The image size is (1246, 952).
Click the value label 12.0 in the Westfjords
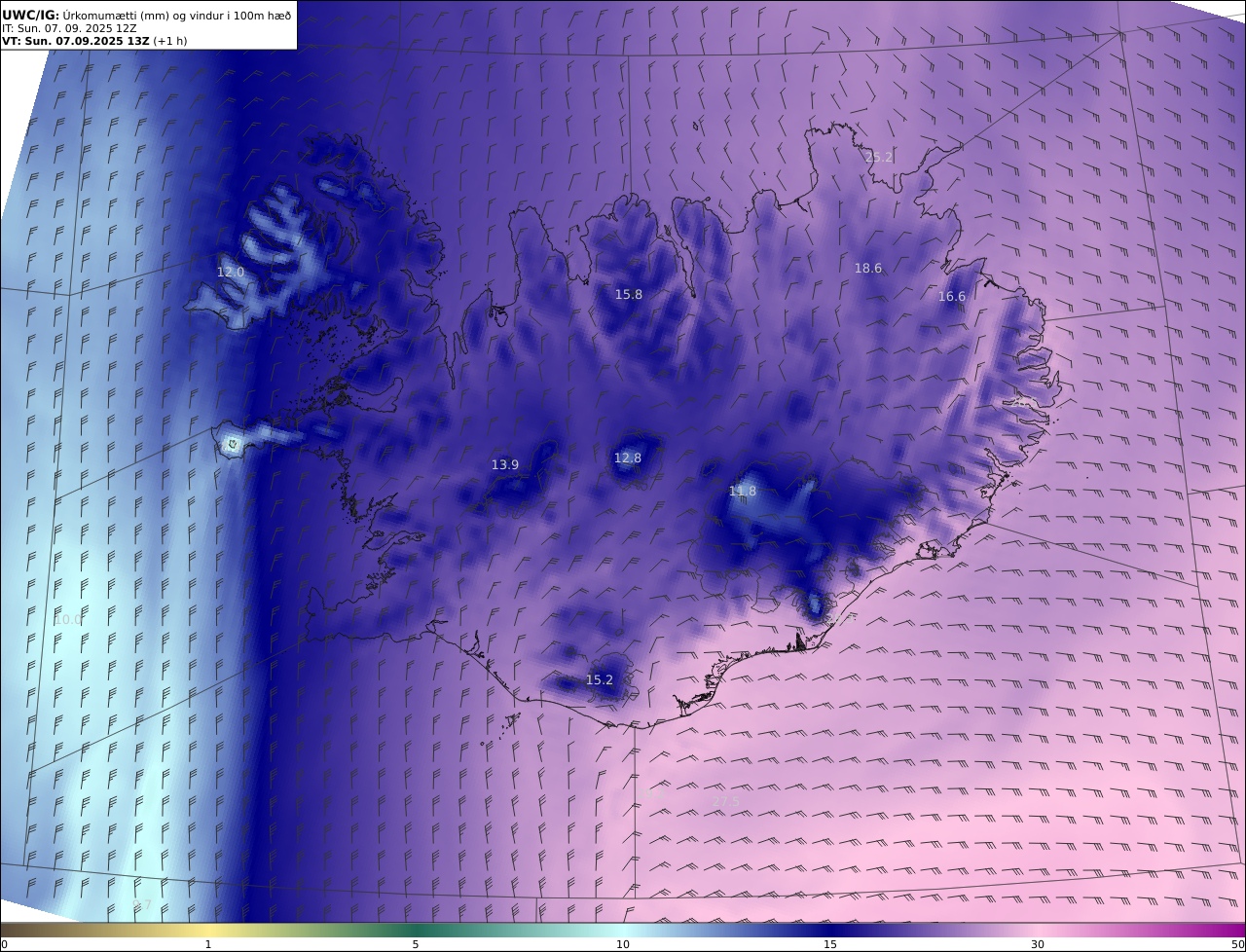(231, 272)
